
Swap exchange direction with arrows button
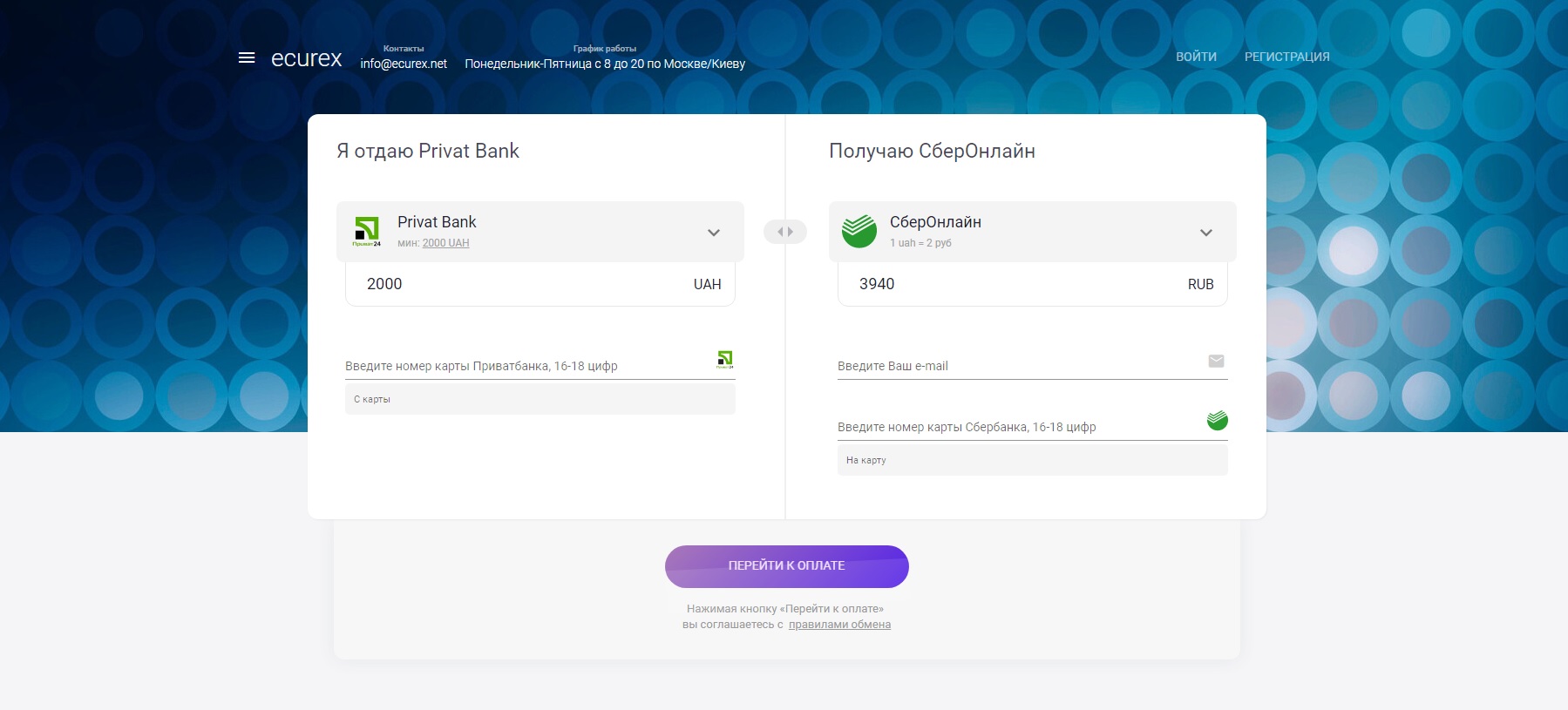(x=785, y=232)
